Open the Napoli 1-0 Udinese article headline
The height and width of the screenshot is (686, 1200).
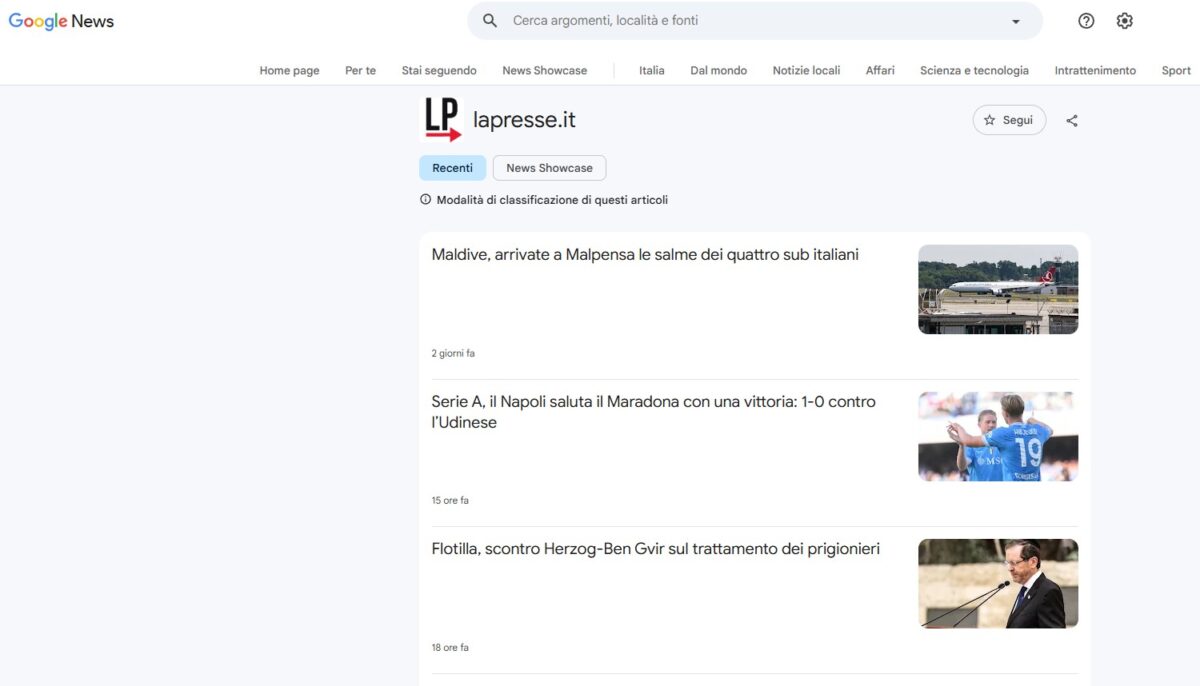[653, 412]
